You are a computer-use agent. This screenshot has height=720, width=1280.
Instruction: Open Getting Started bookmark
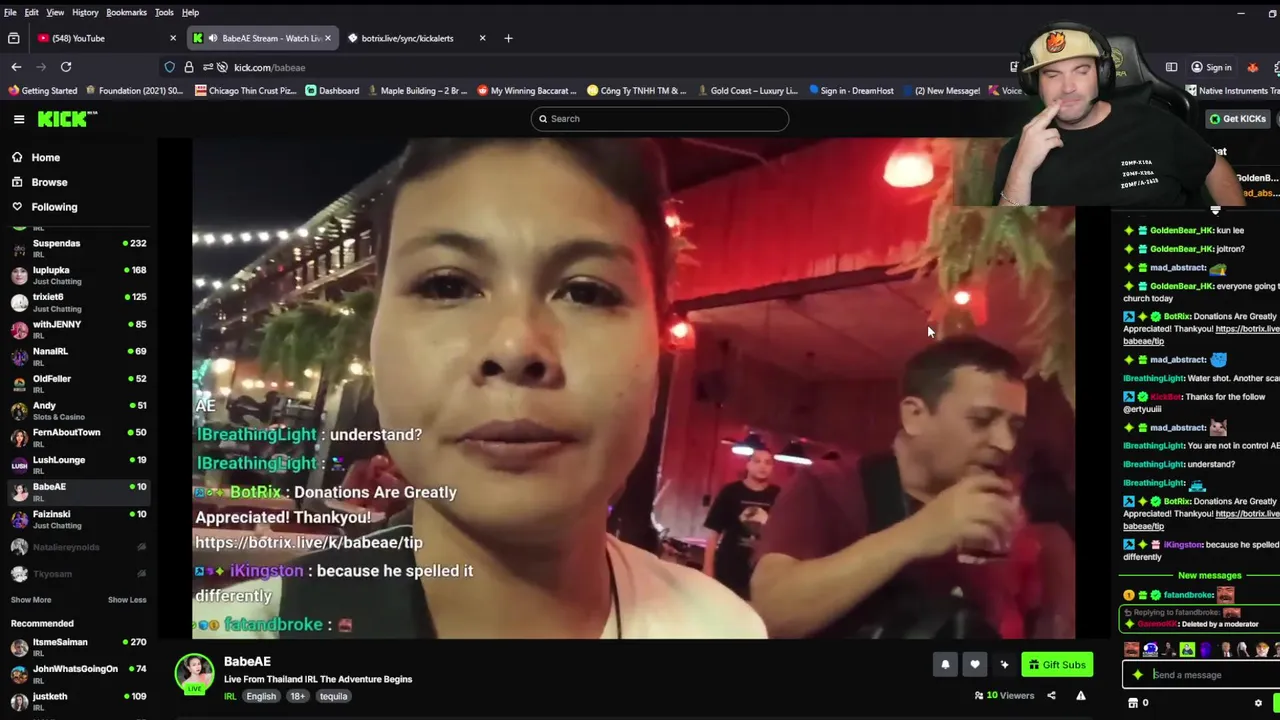pos(42,91)
